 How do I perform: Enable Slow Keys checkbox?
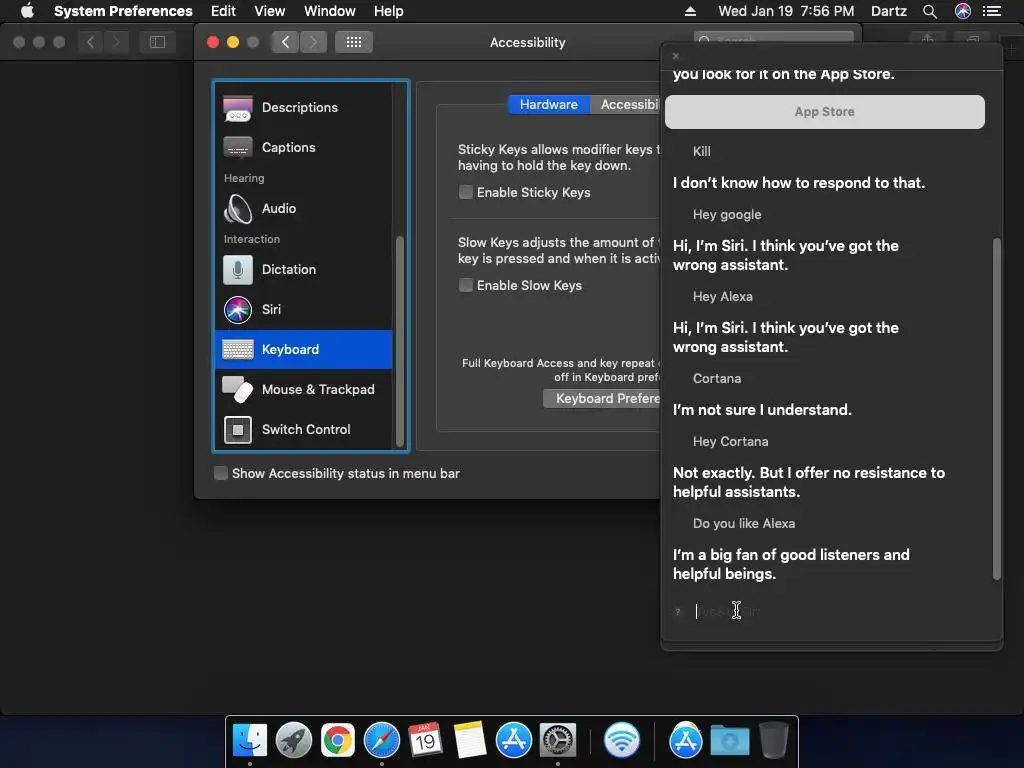tap(466, 285)
